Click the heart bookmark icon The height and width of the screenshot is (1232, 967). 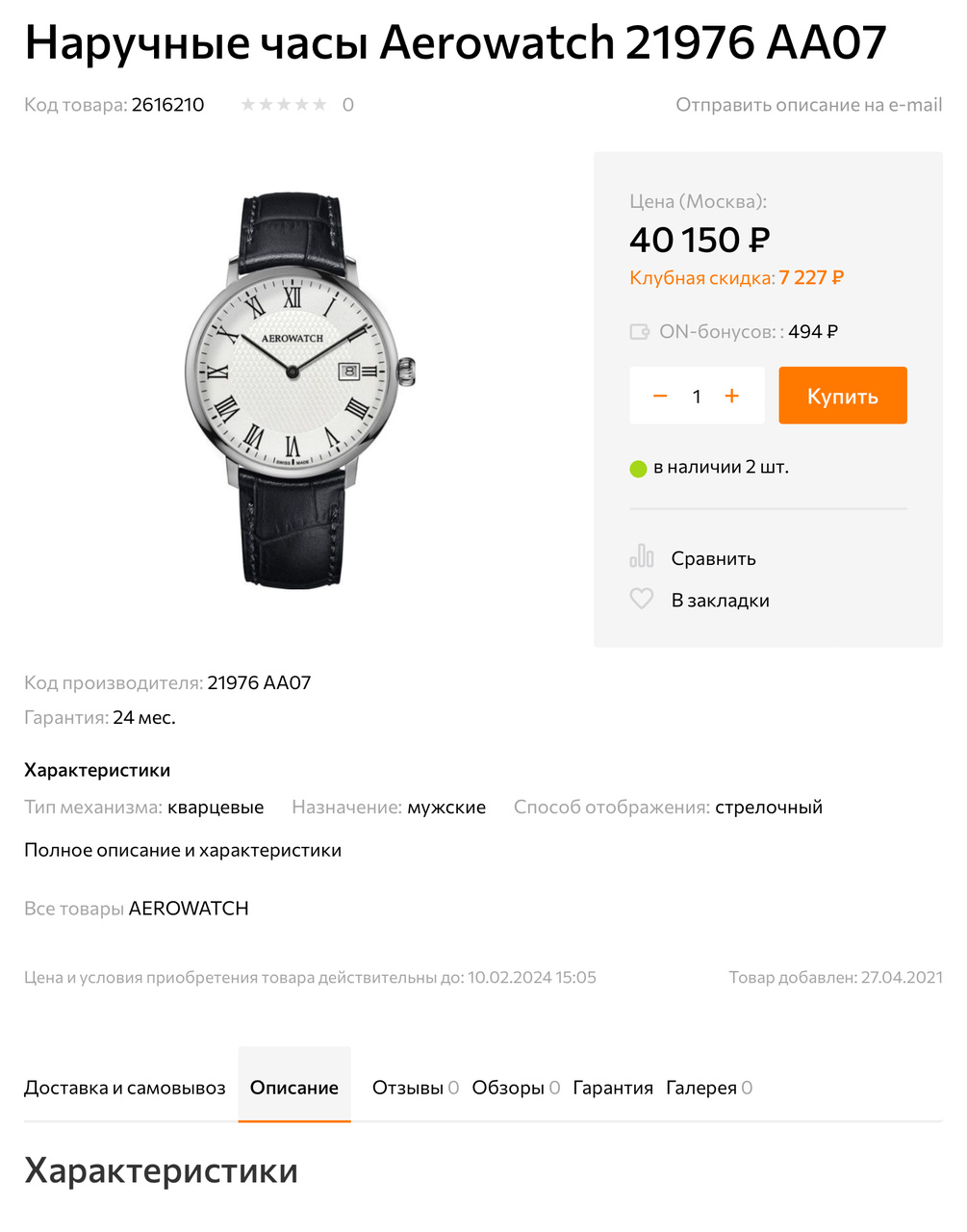point(642,599)
